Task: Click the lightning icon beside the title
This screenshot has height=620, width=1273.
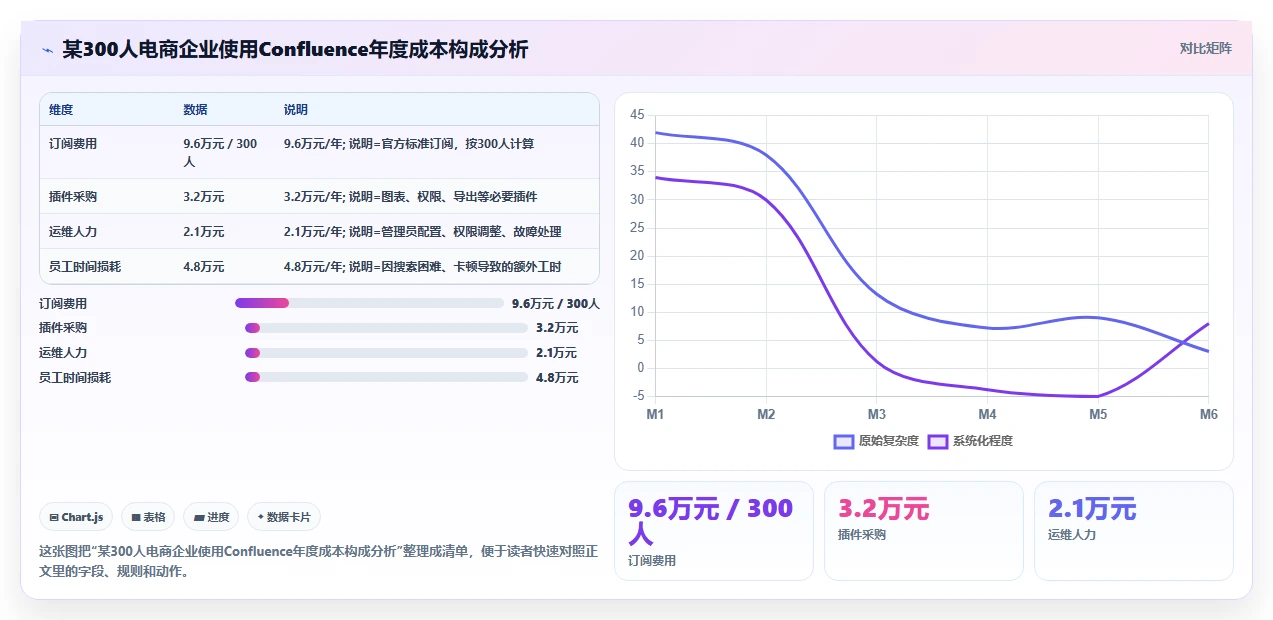Action: (x=47, y=49)
